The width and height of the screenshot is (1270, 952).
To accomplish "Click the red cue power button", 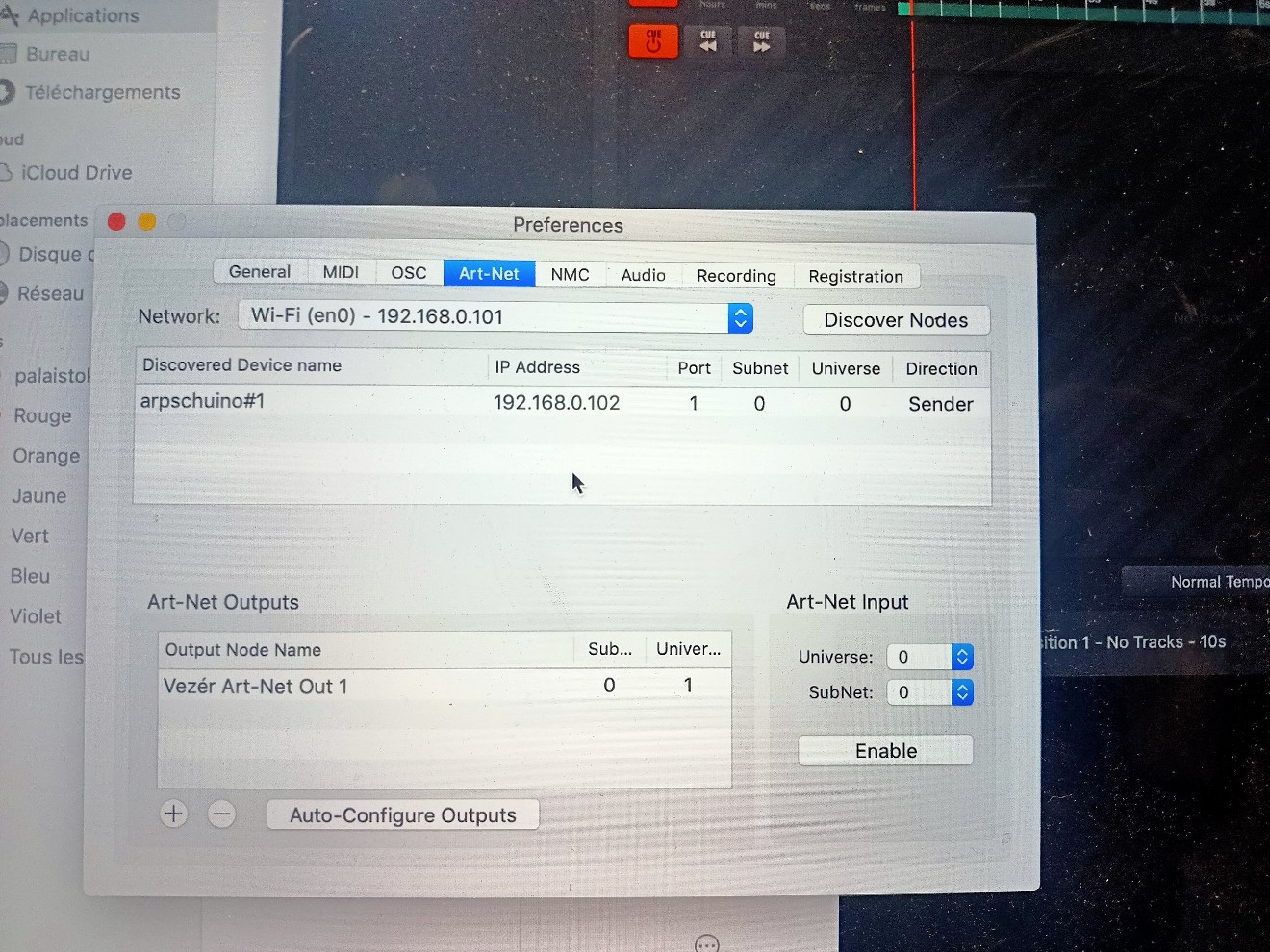I will (x=653, y=42).
